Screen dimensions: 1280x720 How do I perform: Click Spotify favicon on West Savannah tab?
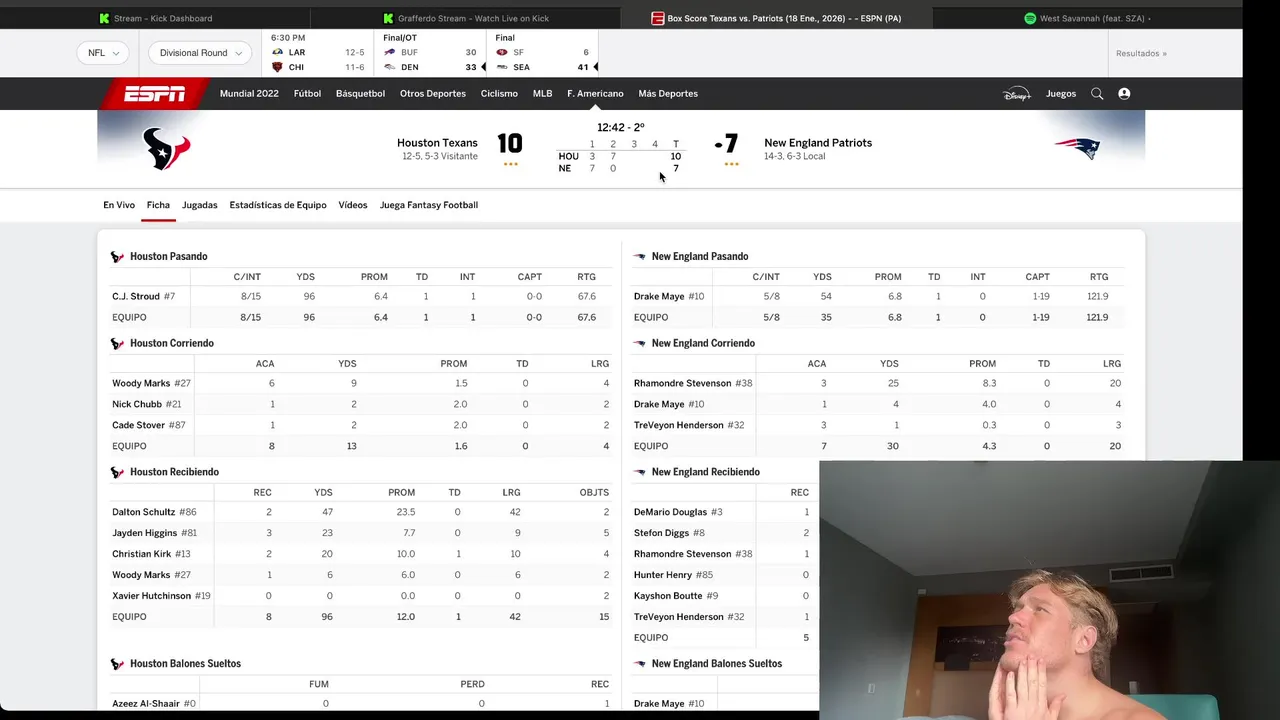[x=1030, y=18]
